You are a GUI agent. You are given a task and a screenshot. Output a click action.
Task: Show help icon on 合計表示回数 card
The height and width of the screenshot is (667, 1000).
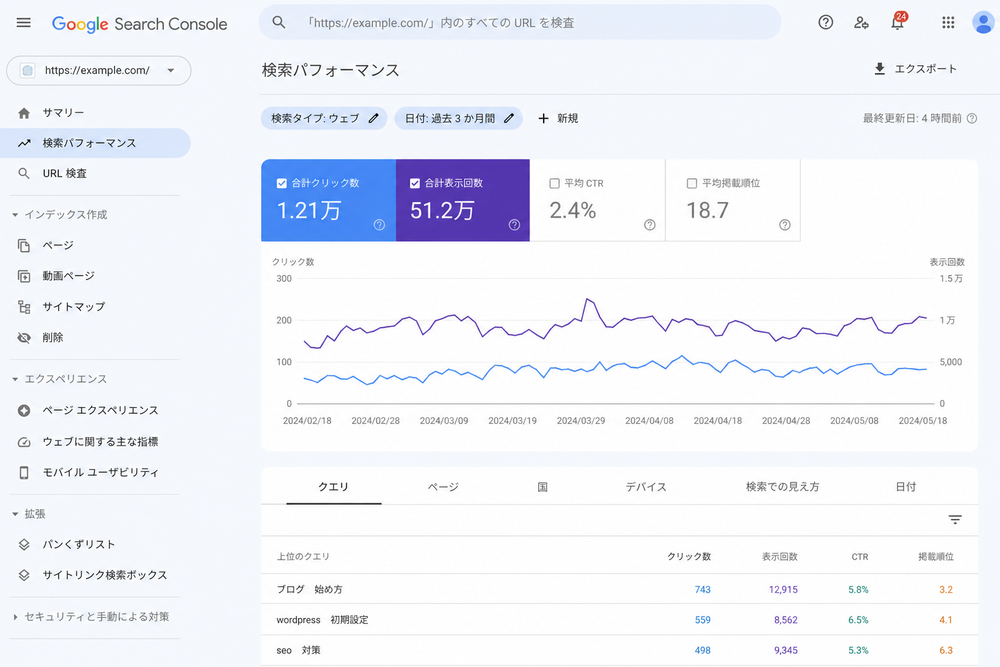coord(515,224)
